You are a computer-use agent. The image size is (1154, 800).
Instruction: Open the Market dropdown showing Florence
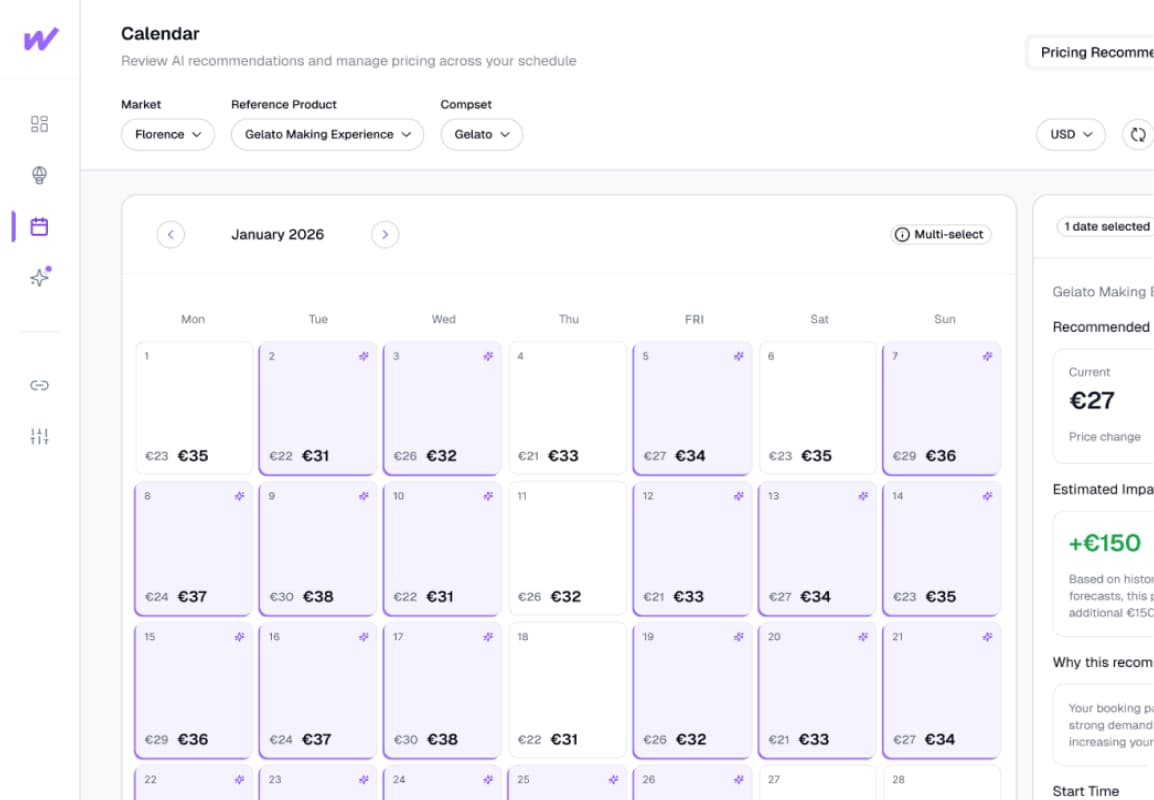(168, 135)
